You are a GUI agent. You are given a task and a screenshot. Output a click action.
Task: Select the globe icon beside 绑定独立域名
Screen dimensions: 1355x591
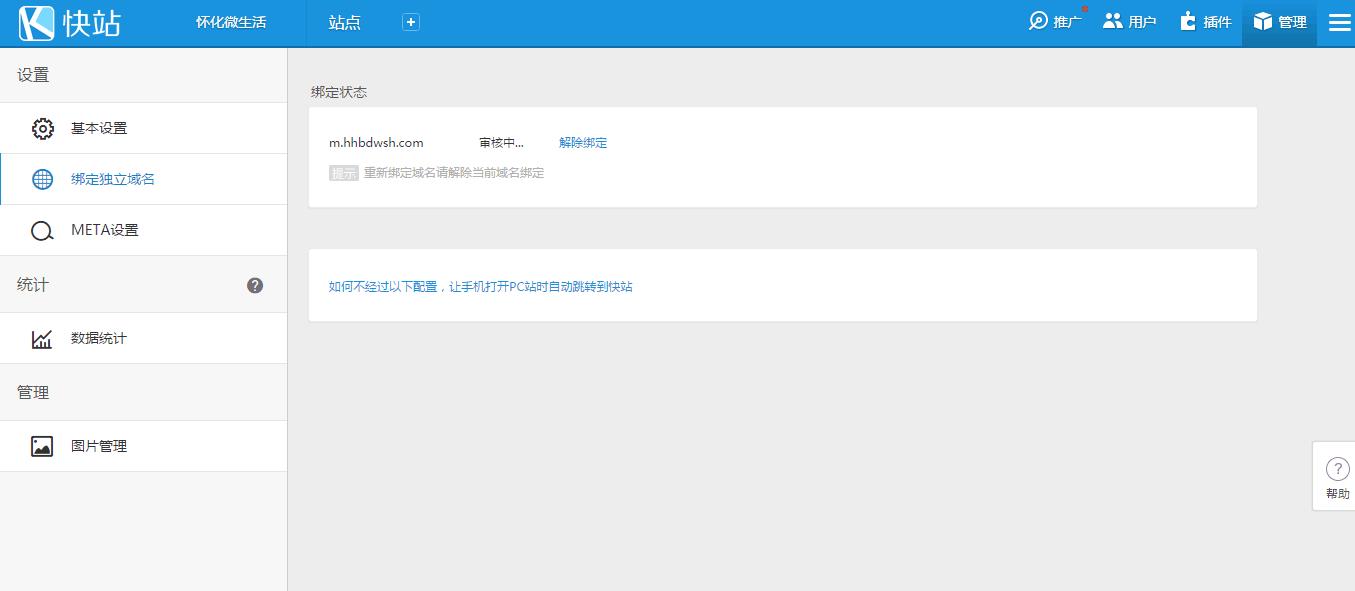[41, 179]
